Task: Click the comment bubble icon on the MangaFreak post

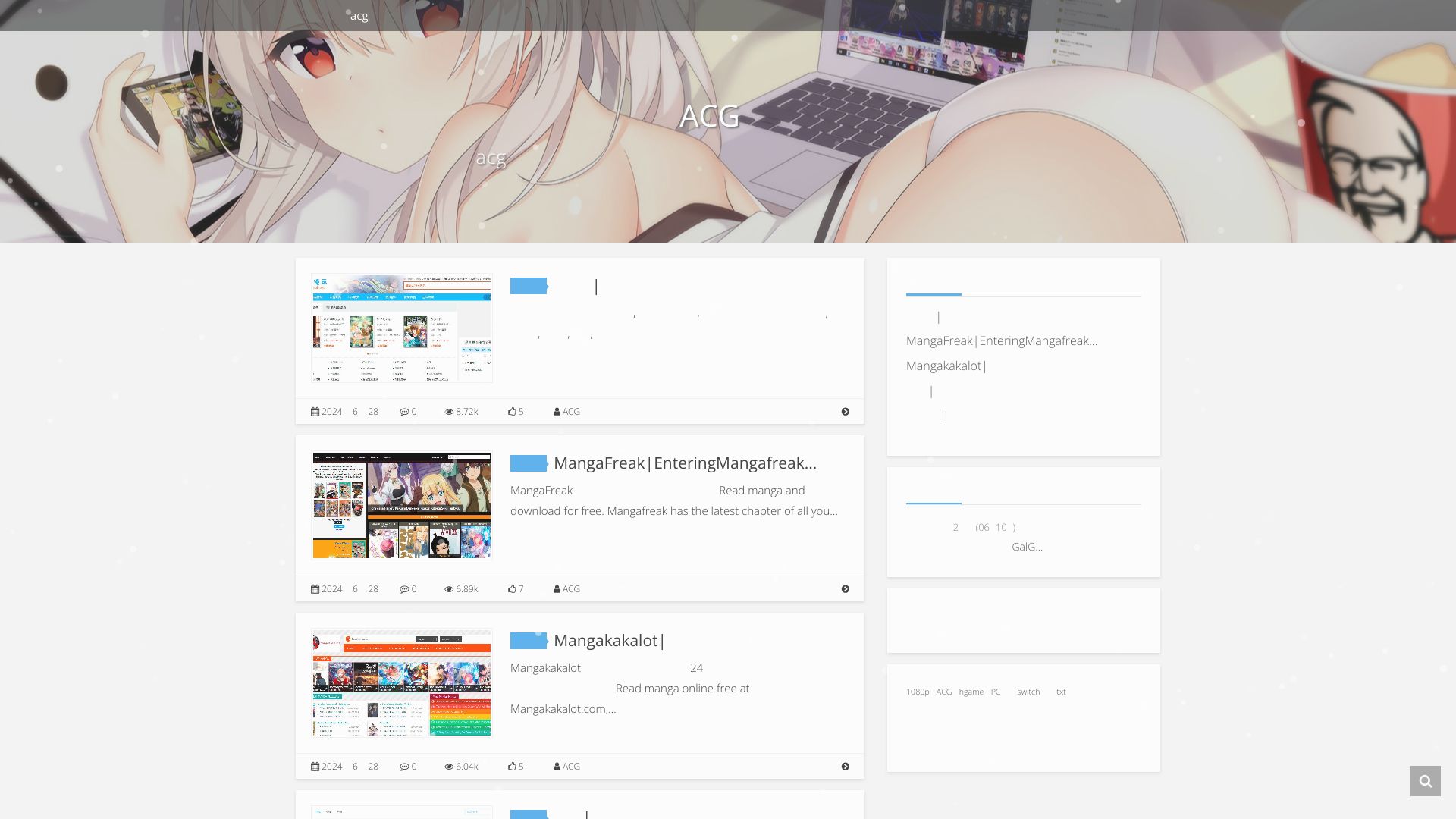Action: 404,589
